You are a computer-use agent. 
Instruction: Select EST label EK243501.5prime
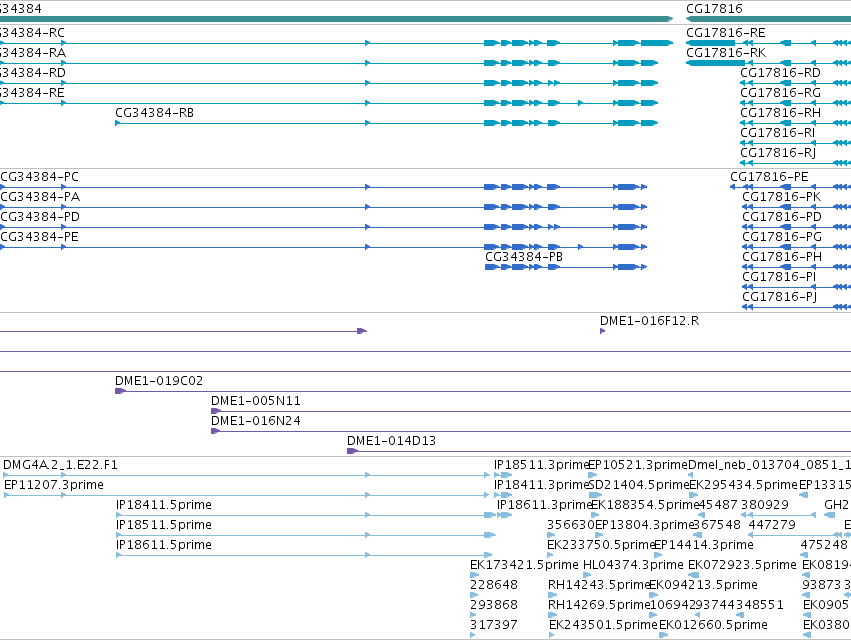pyautogui.click(x=603, y=625)
